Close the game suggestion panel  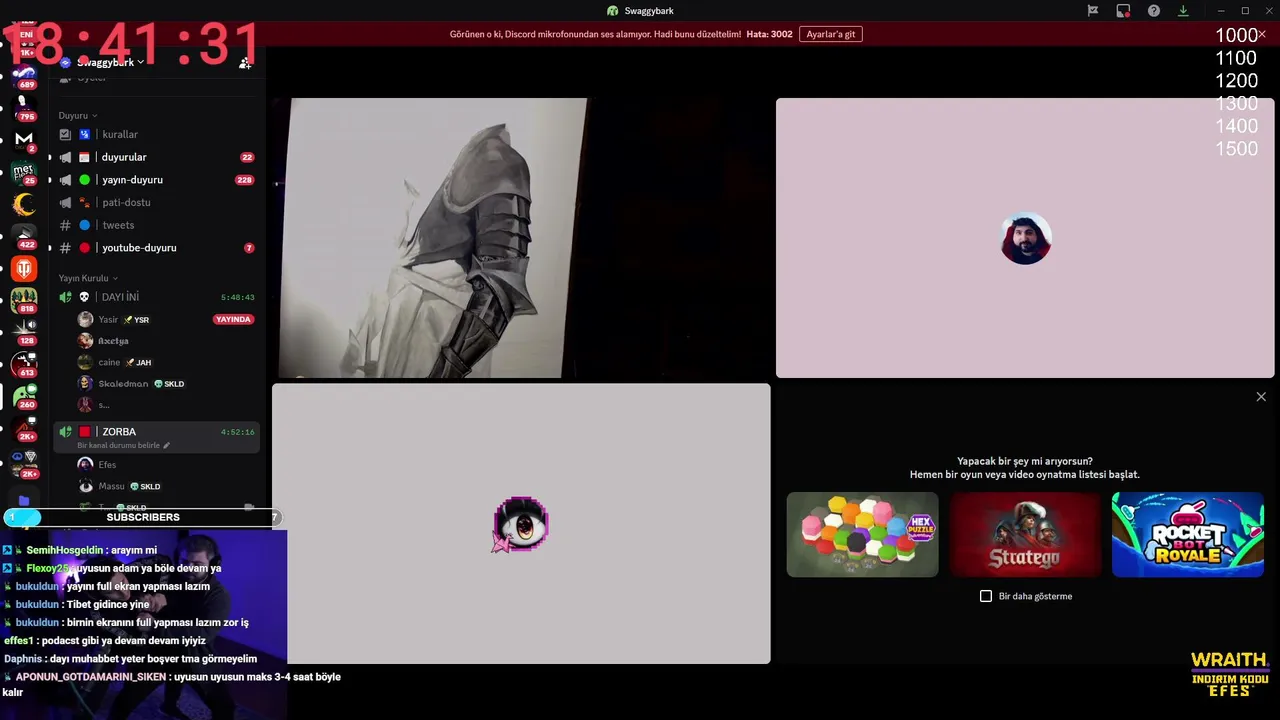(1261, 397)
